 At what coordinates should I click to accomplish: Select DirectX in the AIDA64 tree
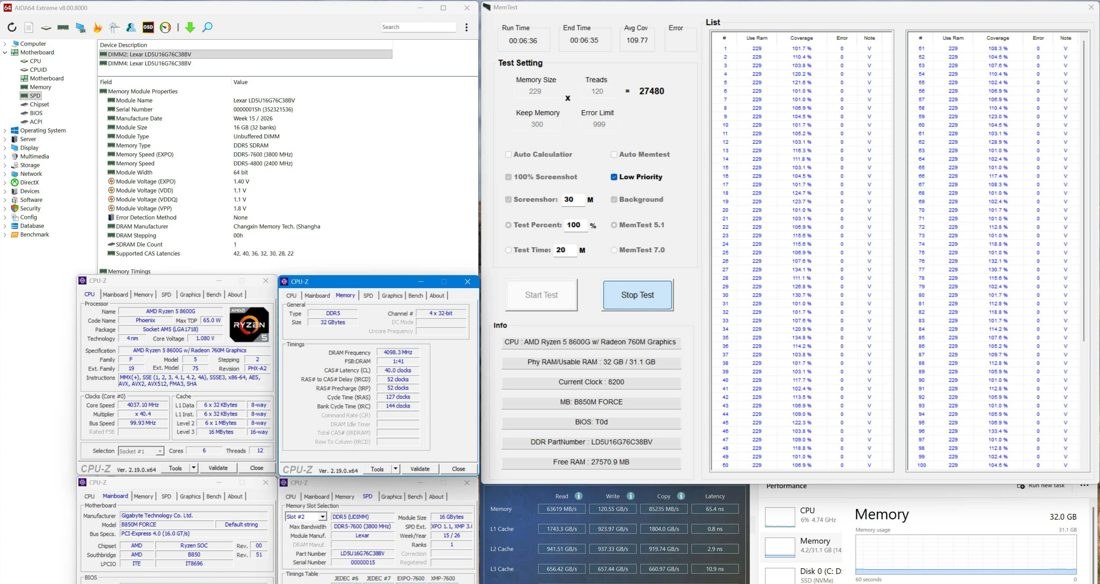29,182
